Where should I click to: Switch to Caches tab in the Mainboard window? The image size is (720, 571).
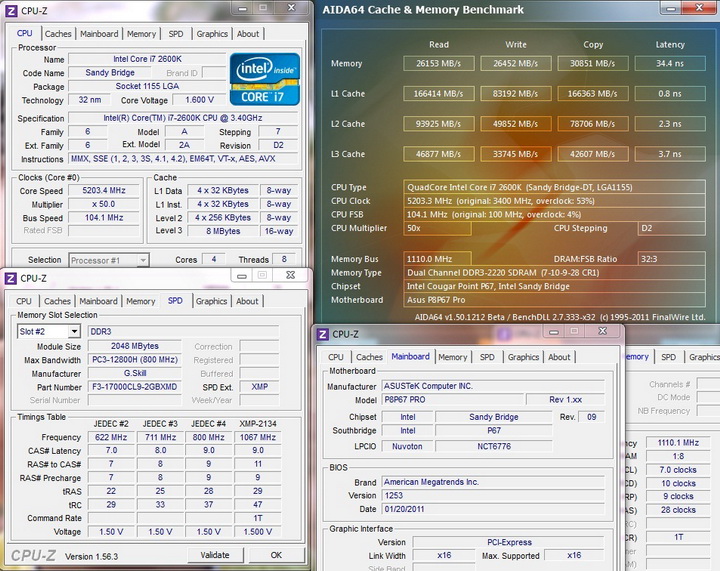tap(369, 357)
